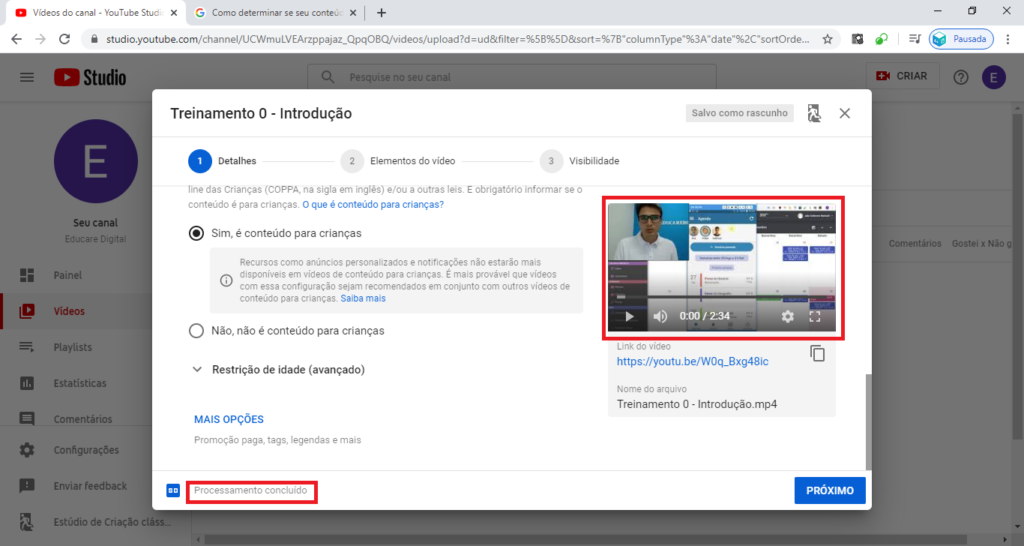The height and width of the screenshot is (546, 1024).
Task: Expand 'MAIS OPÇÕES' section
Action: pos(229,419)
